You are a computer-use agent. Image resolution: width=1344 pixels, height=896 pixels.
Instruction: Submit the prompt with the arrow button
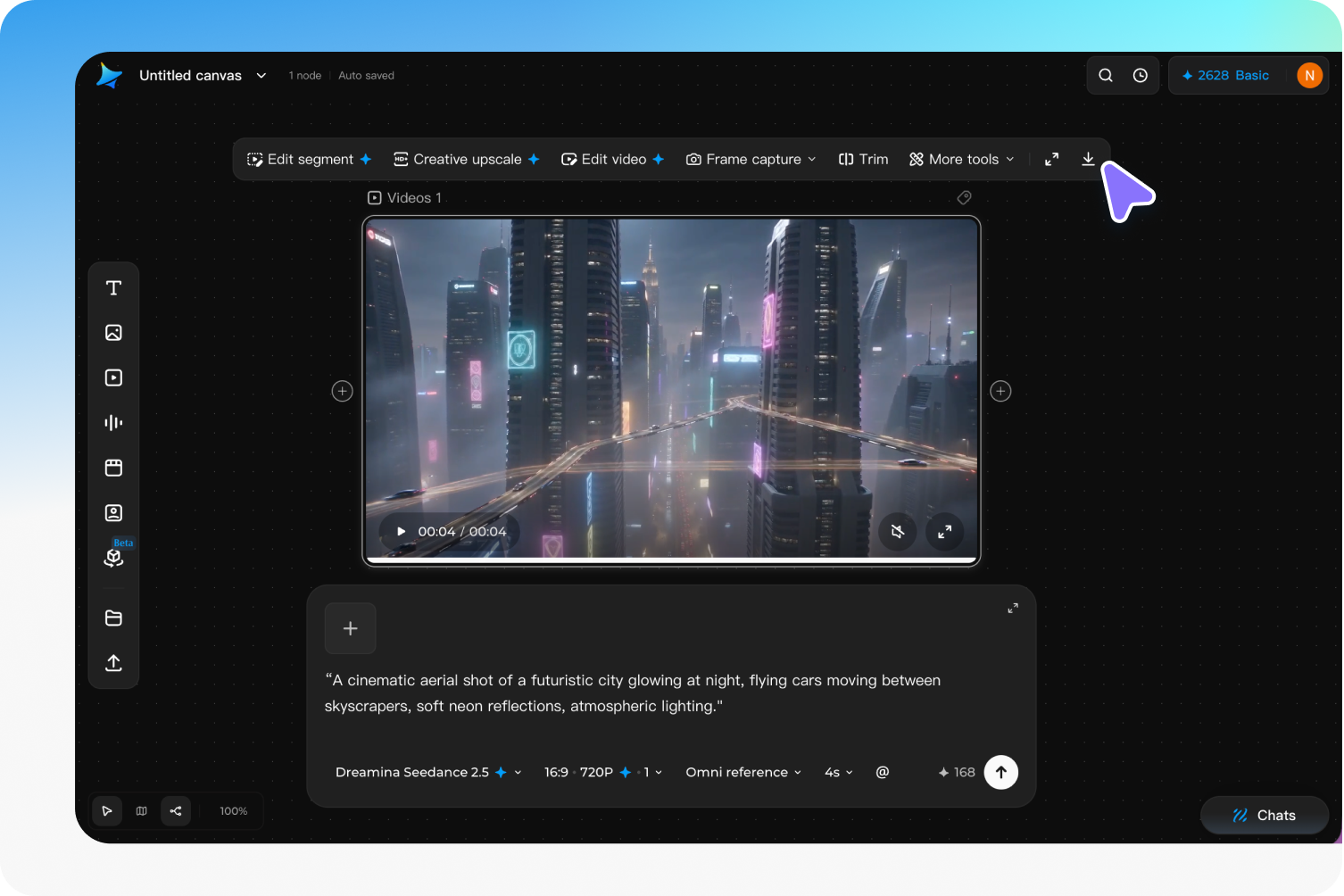(x=1001, y=772)
